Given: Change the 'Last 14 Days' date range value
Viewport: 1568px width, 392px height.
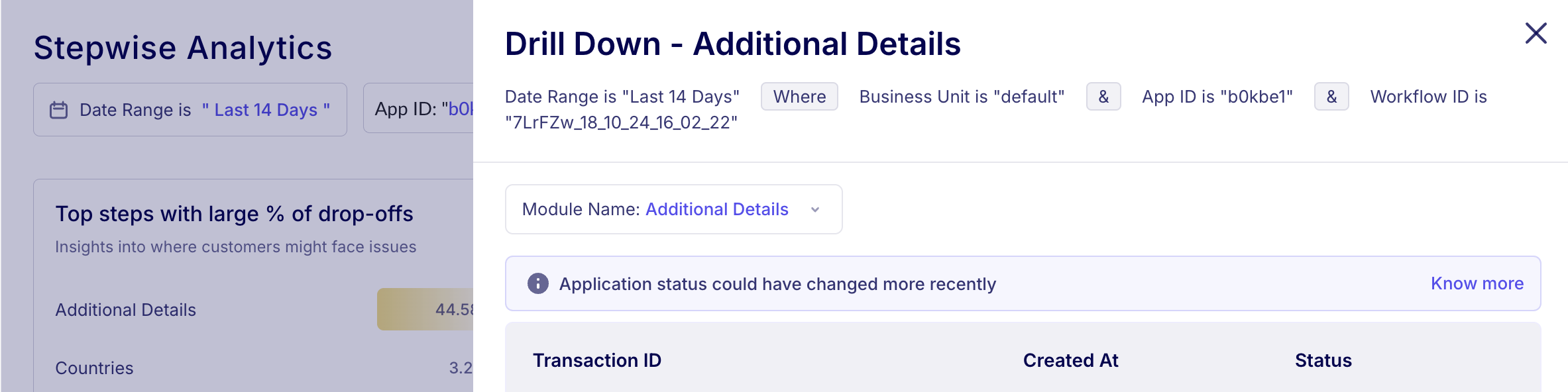Looking at the screenshot, I should tap(266, 109).
